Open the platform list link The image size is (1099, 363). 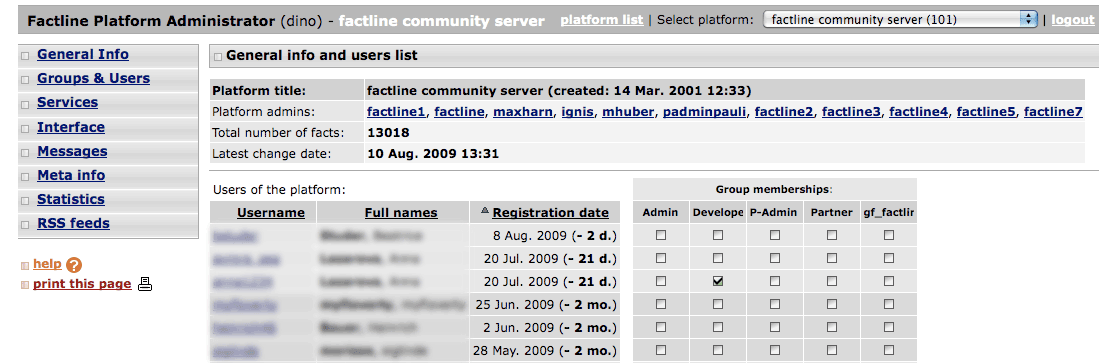pos(601,20)
